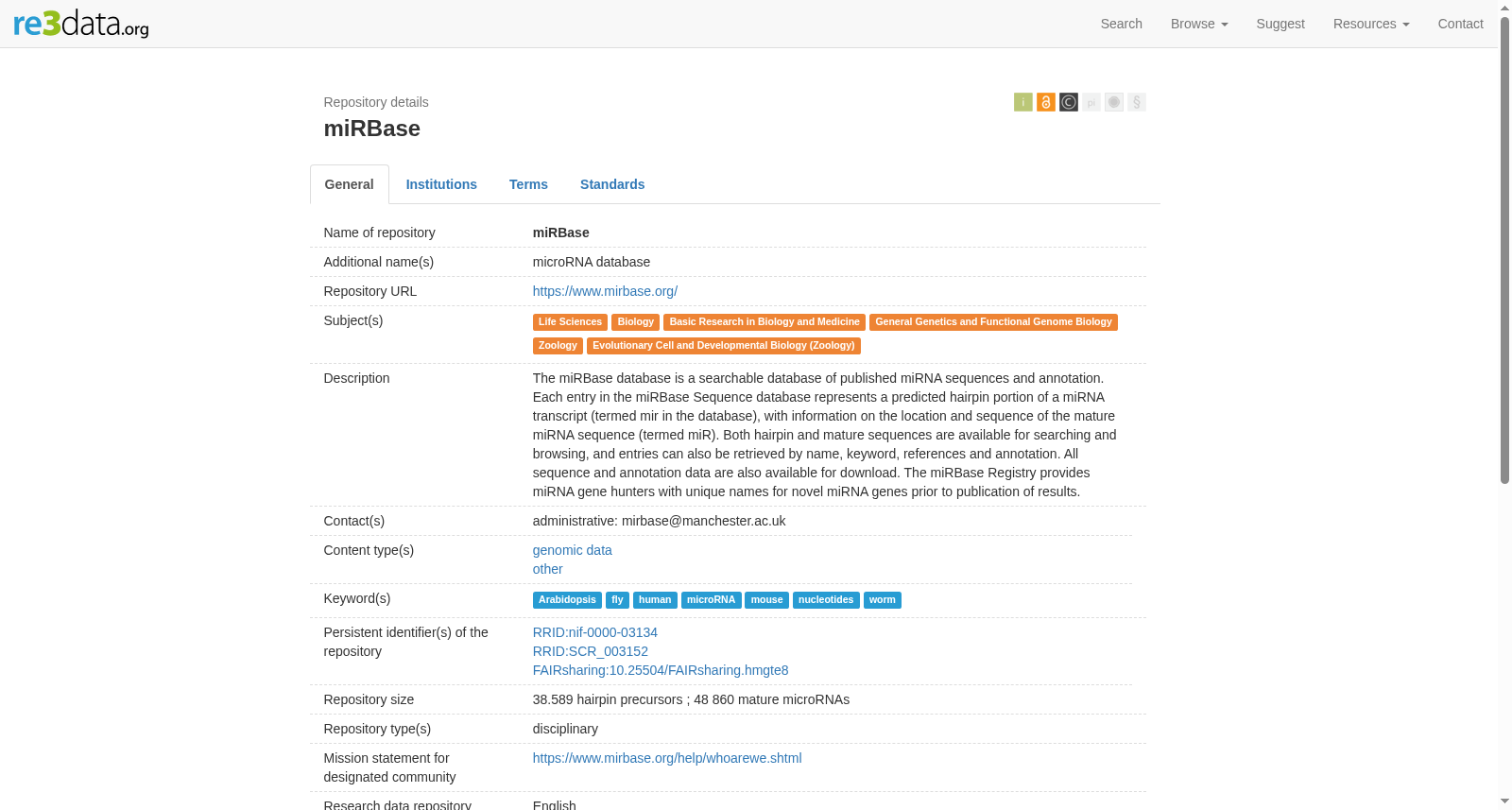Switch to the Standards tab
Image resolution: width=1512 pixels, height=810 pixels.
612,184
